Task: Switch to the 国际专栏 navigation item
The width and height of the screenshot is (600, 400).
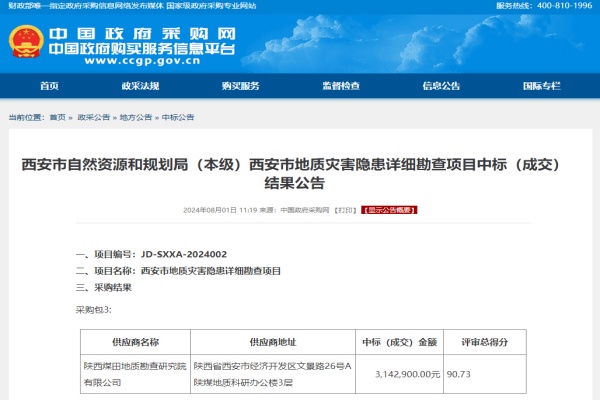Action: [541, 86]
